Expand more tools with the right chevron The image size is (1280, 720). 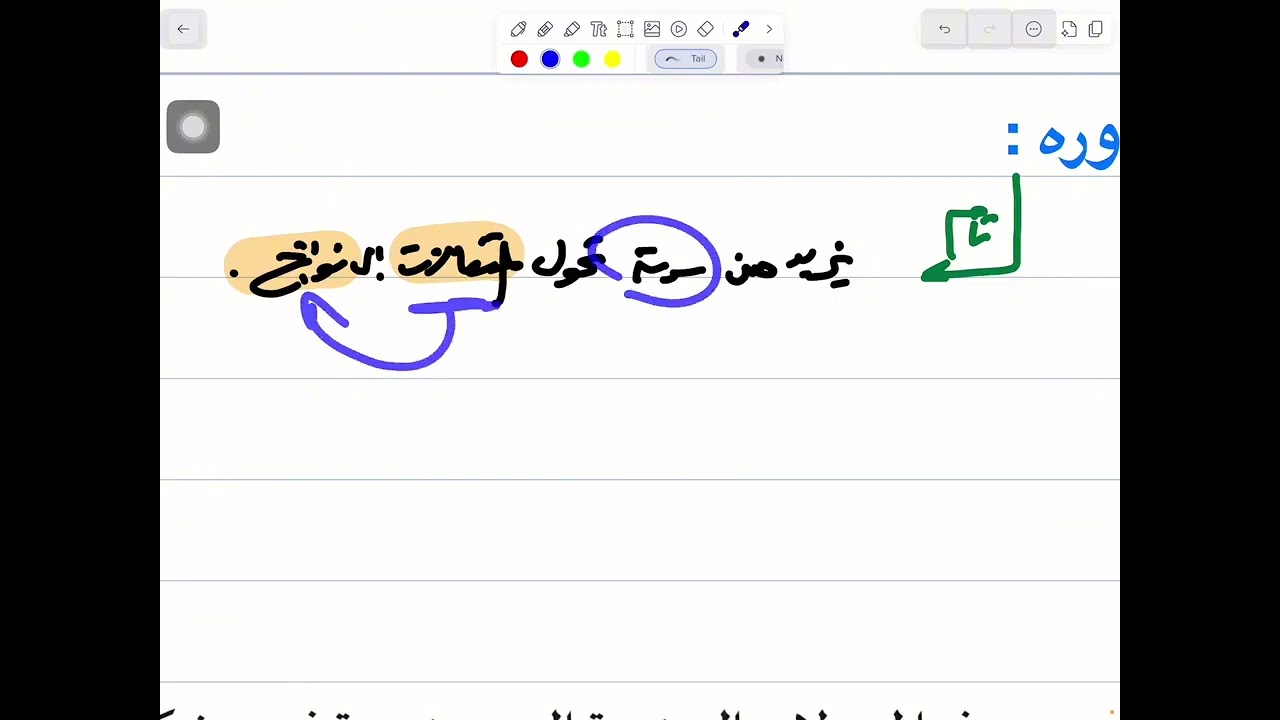pos(769,29)
